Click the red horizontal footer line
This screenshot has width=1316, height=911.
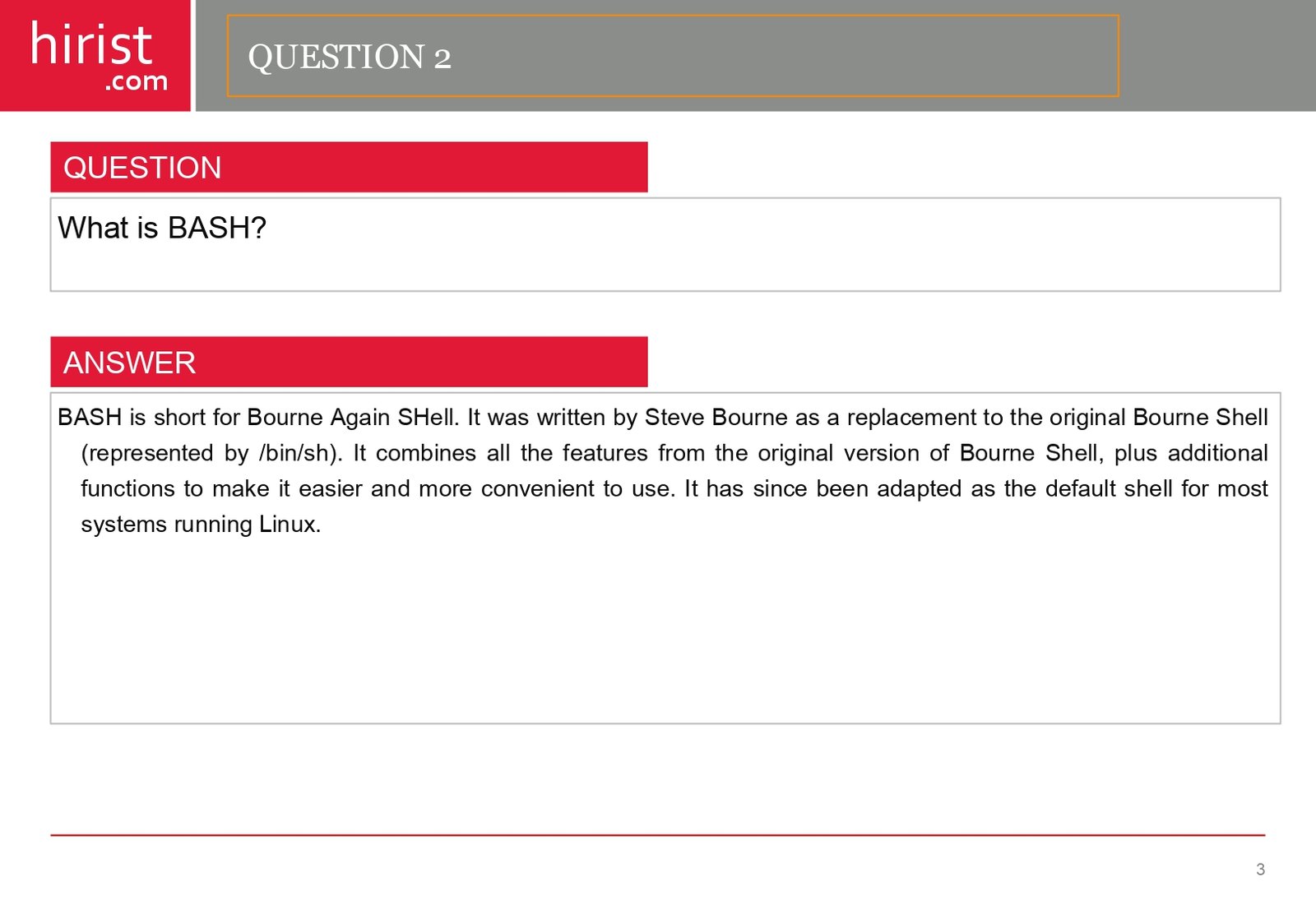pyautogui.click(x=658, y=835)
